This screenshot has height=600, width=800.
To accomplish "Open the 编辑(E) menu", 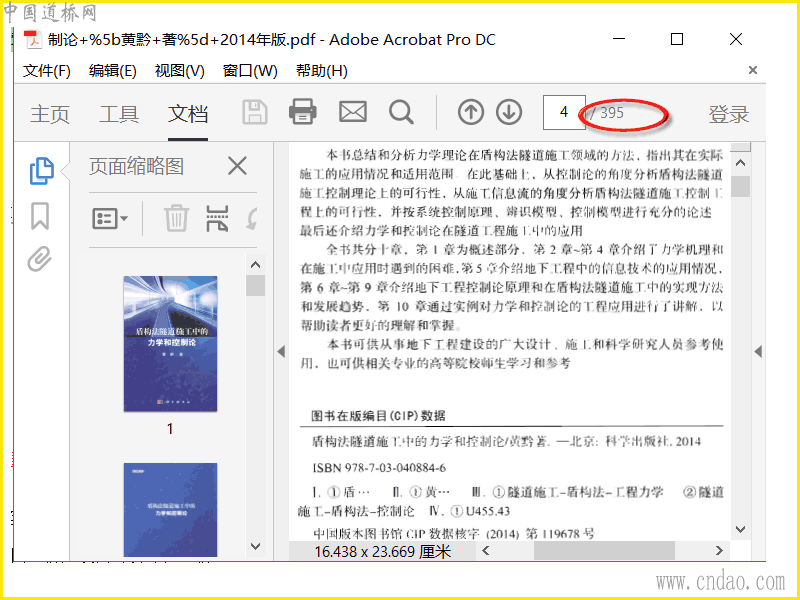I will [x=112, y=70].
